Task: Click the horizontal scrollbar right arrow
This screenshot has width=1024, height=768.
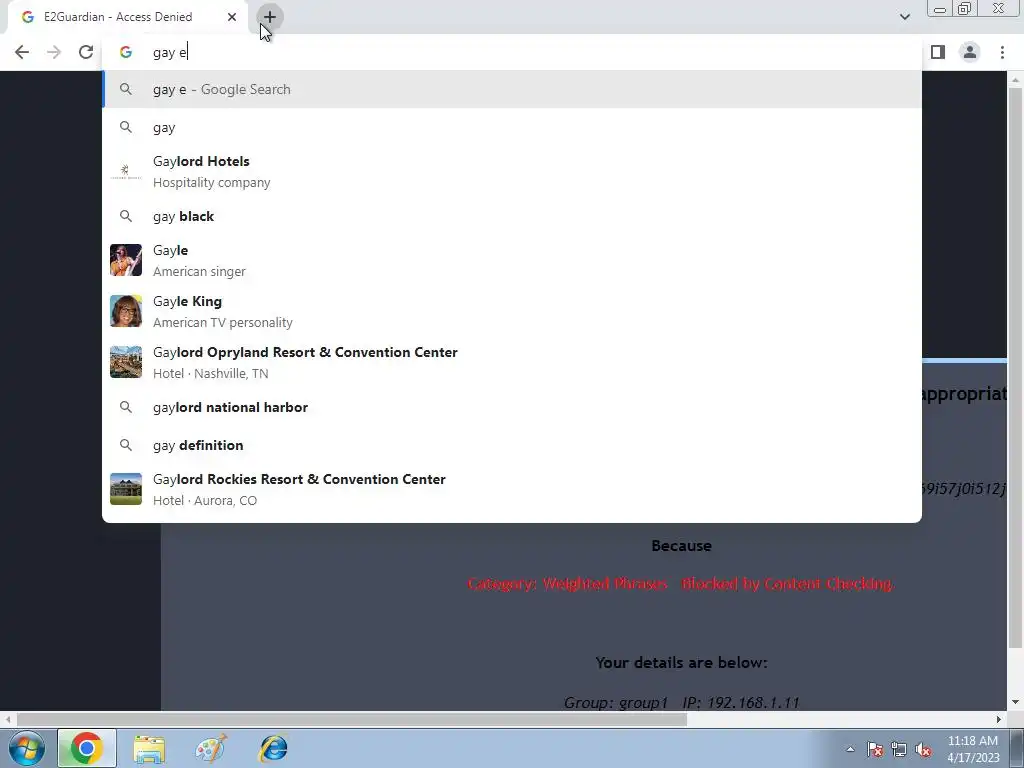Action: click(999, 719)
